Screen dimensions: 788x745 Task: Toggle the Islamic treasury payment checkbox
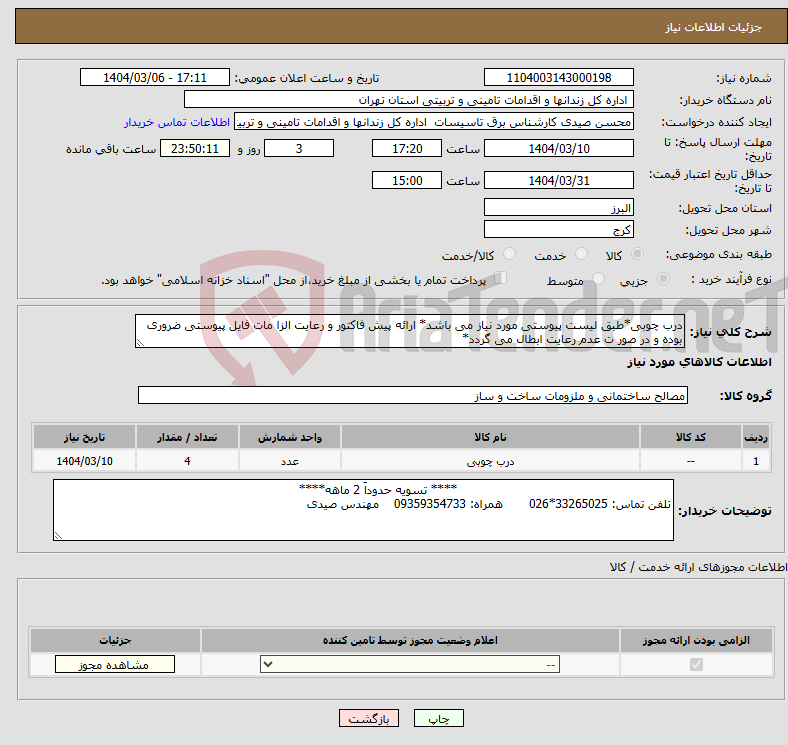pos(501,278)
